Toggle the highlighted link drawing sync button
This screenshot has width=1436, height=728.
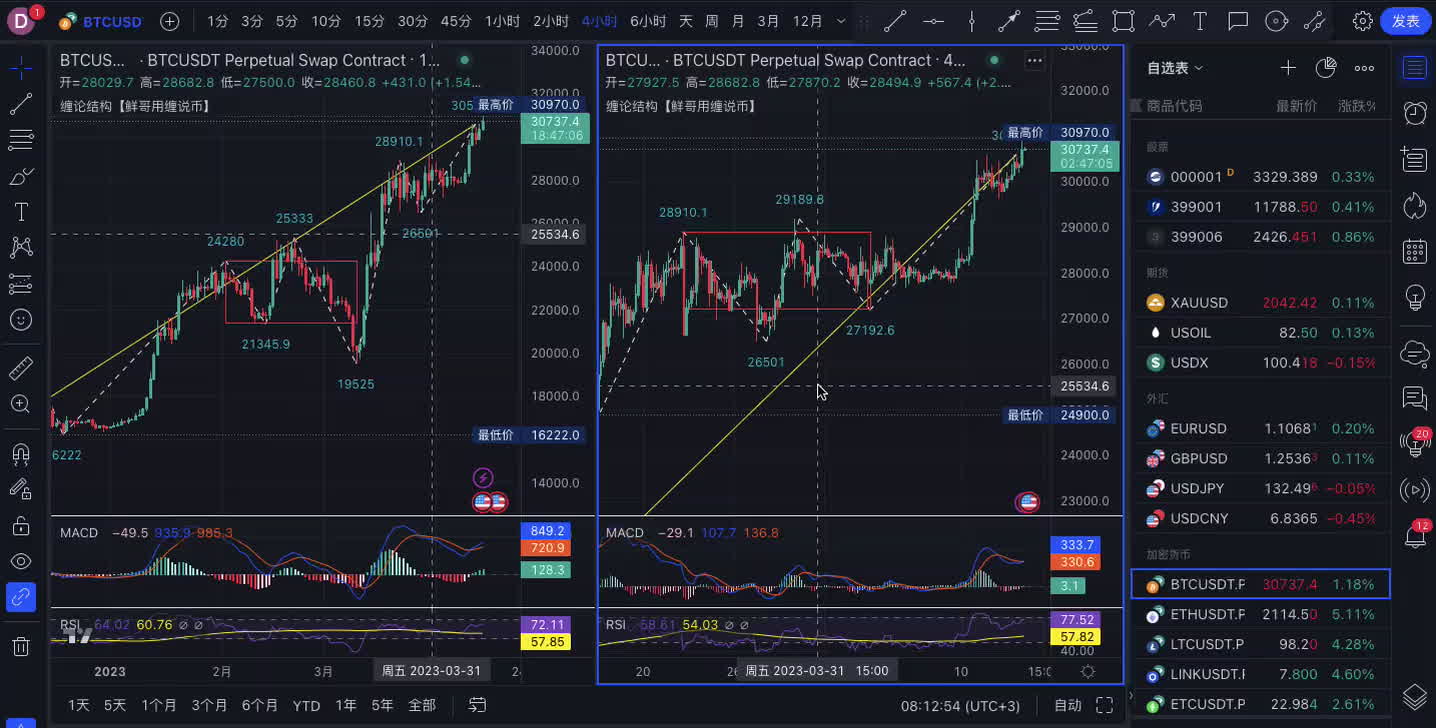tap(20, 597)
